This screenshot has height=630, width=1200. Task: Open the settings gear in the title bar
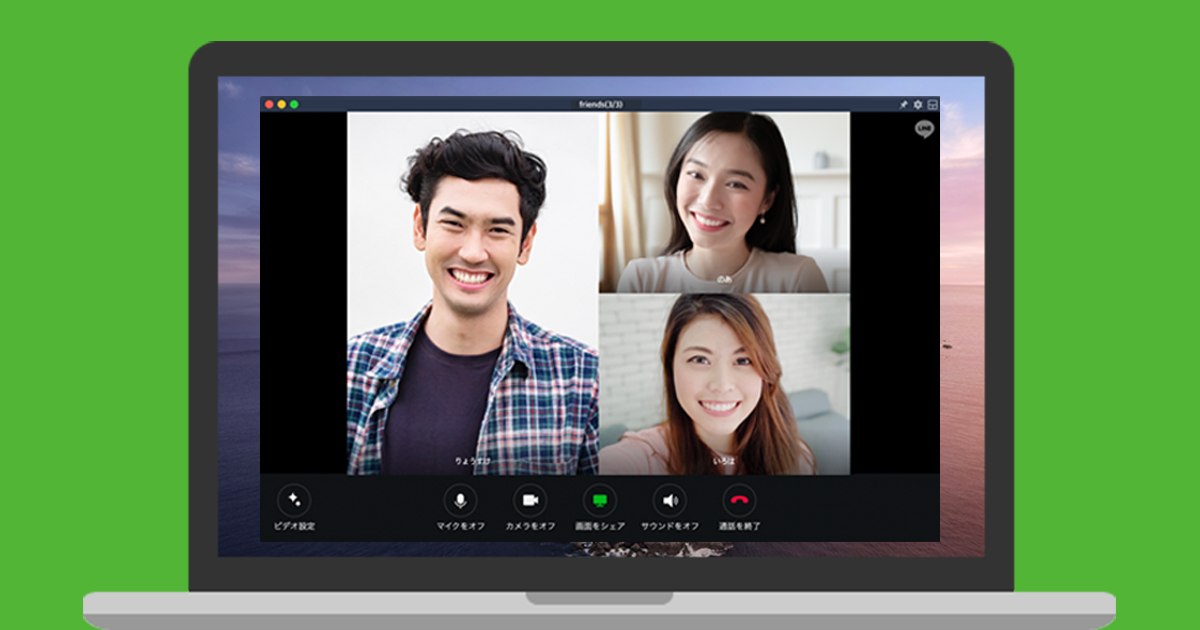point(918,104)
